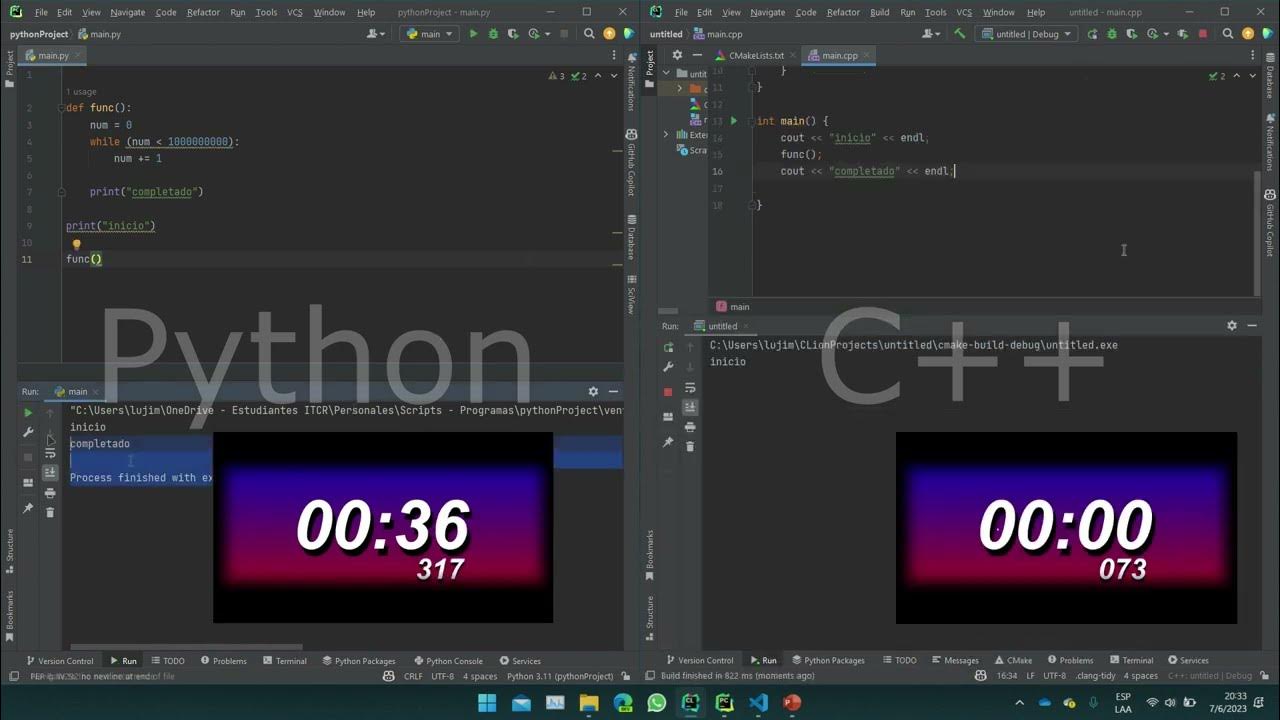The height and width of the screenshot is (720, 1280).
Task: Rerun untitled configuration in CLion toolbar
Action: click(1093, 34)
